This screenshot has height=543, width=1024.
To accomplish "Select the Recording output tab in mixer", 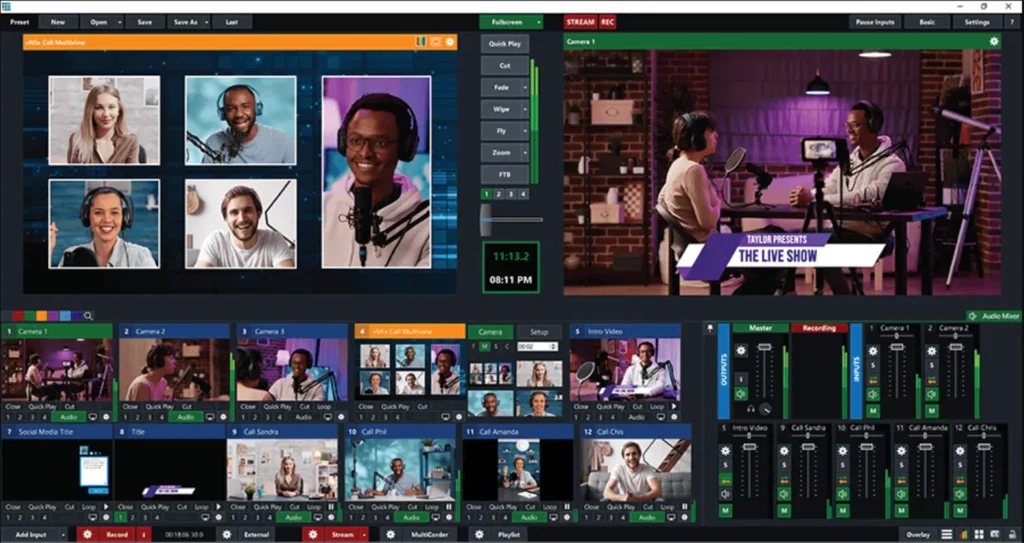I will 820,328.
